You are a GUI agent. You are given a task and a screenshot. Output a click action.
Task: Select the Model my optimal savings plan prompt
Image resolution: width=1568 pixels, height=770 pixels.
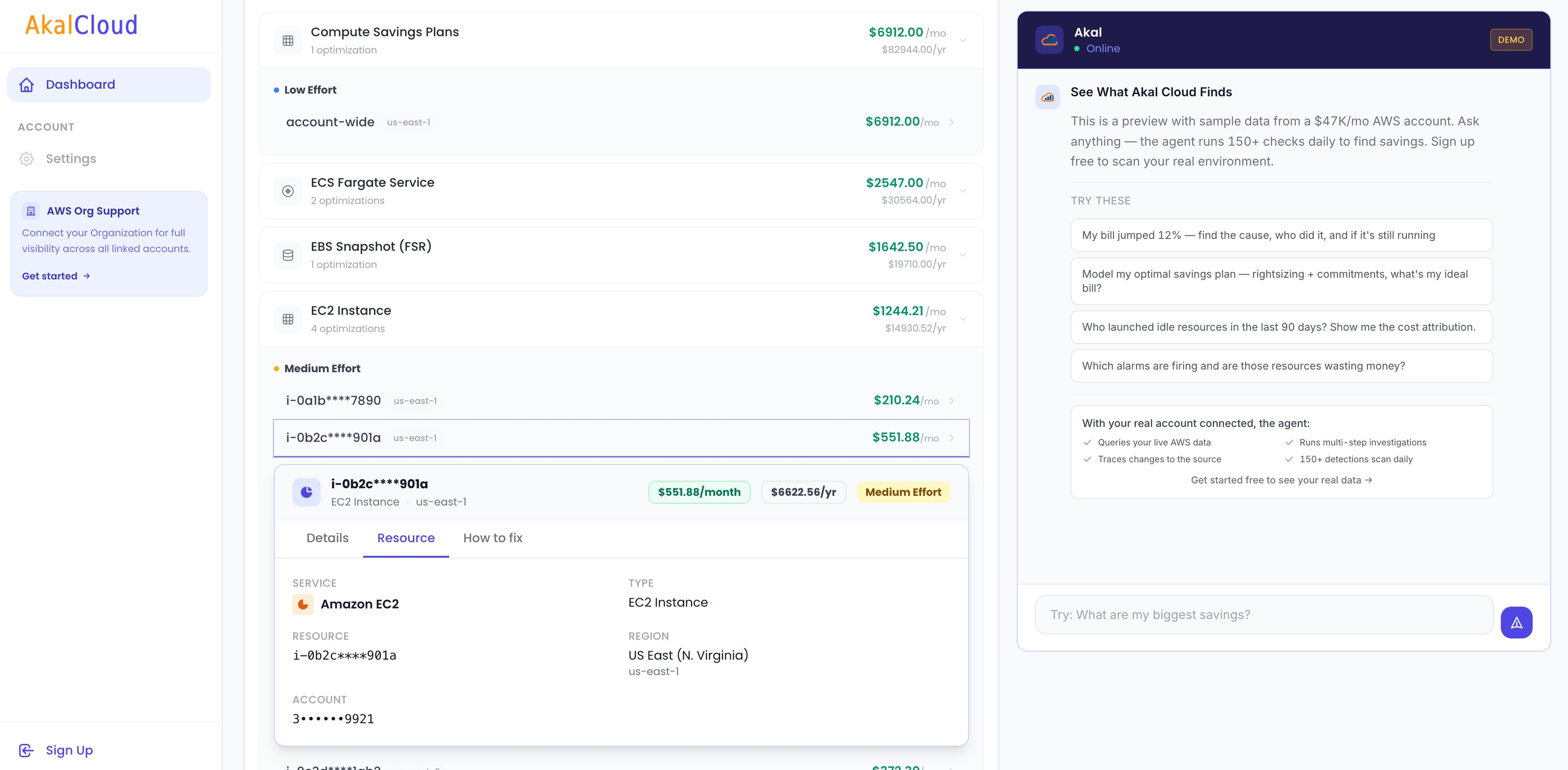[1281, 281]
